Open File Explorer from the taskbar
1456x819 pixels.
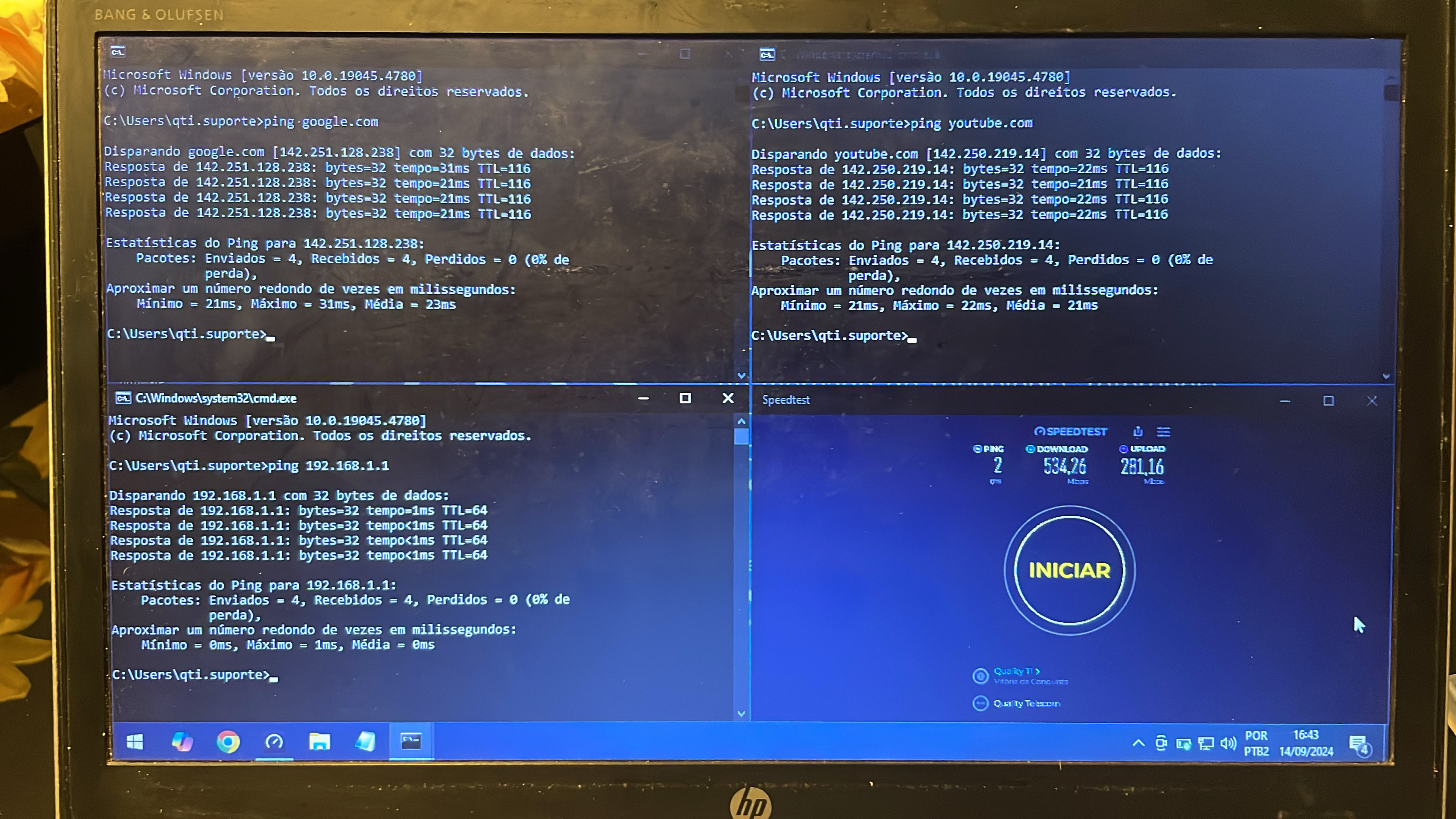pyautogui.click(x=319, y=742)
